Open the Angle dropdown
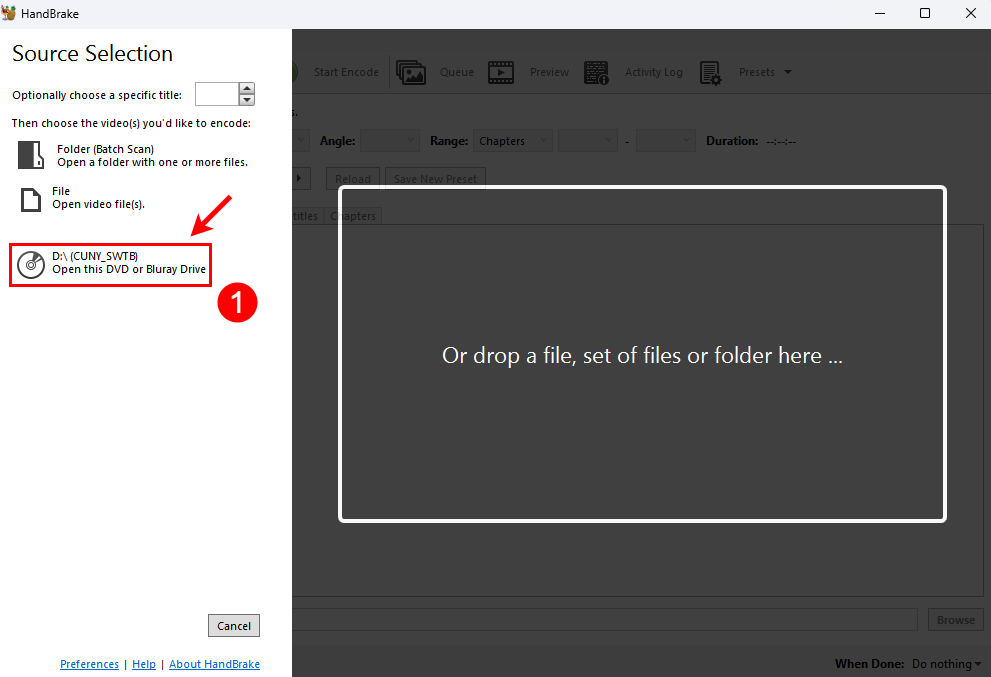991x677 pixels. click(390, 140)
